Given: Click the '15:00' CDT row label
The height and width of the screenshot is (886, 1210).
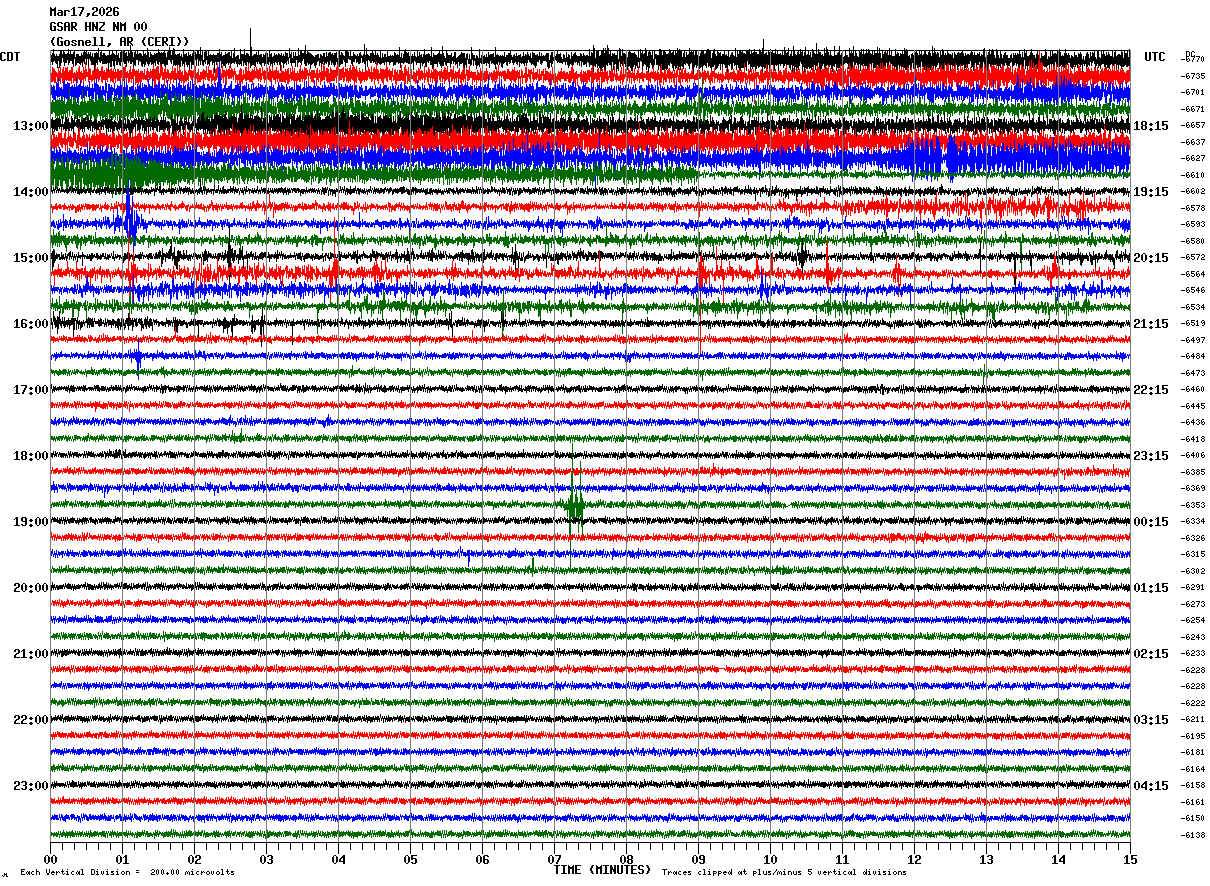Looking at the screenshot, I should tap(31, 258).
